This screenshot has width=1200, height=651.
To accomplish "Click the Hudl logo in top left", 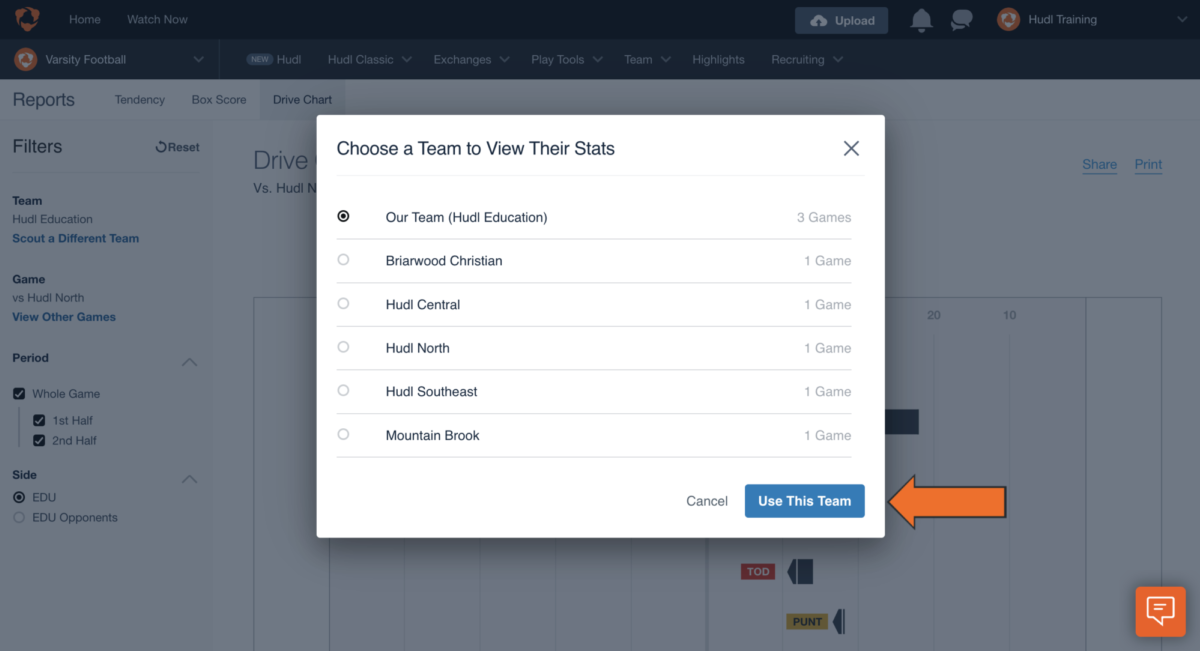I will click(26, 18).
